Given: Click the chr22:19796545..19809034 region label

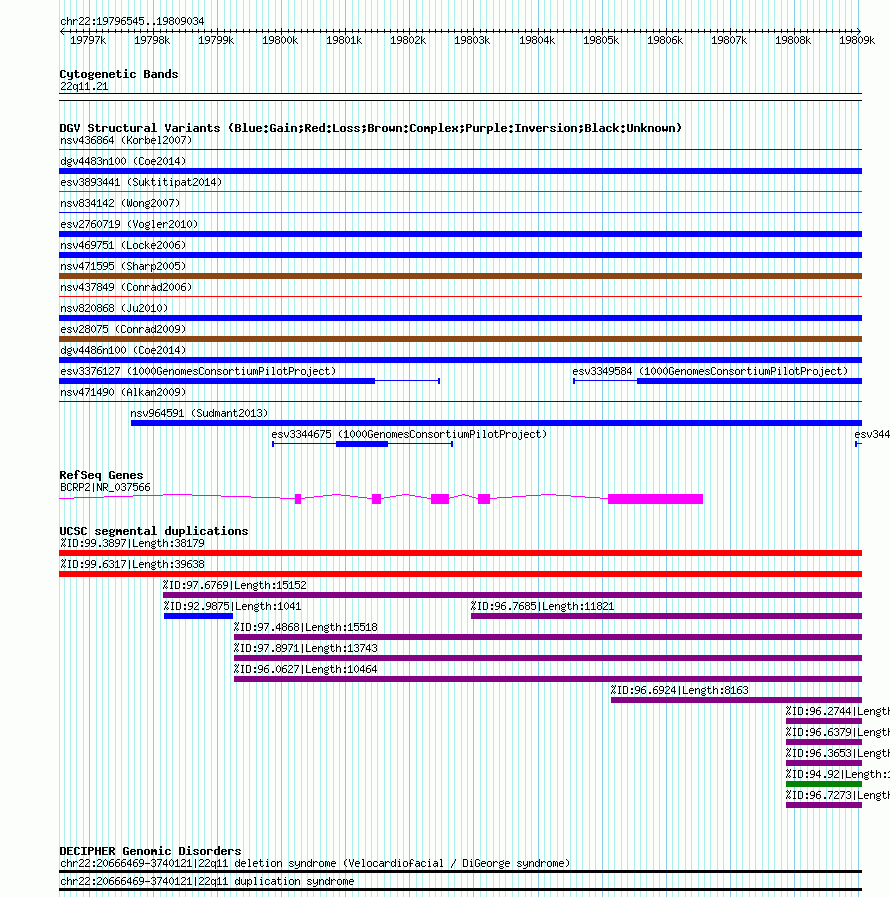Looking at the screenshot, I should [x=132, y=21].
